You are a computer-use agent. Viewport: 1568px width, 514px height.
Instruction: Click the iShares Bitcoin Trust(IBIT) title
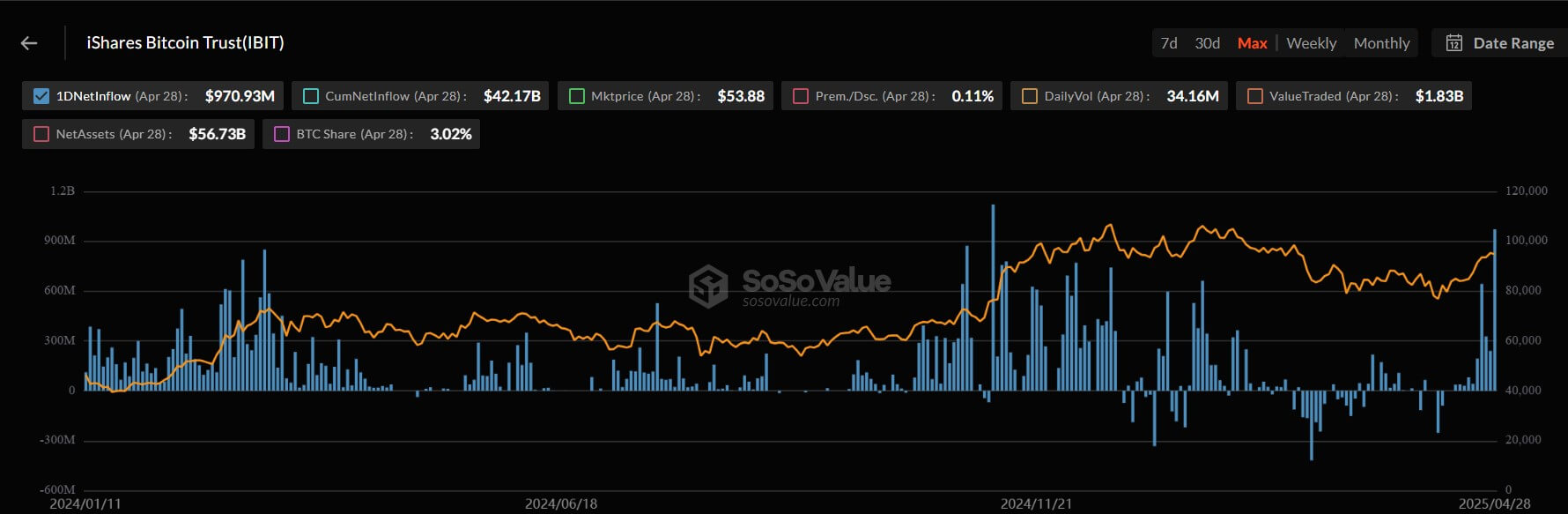coord(185,42)
